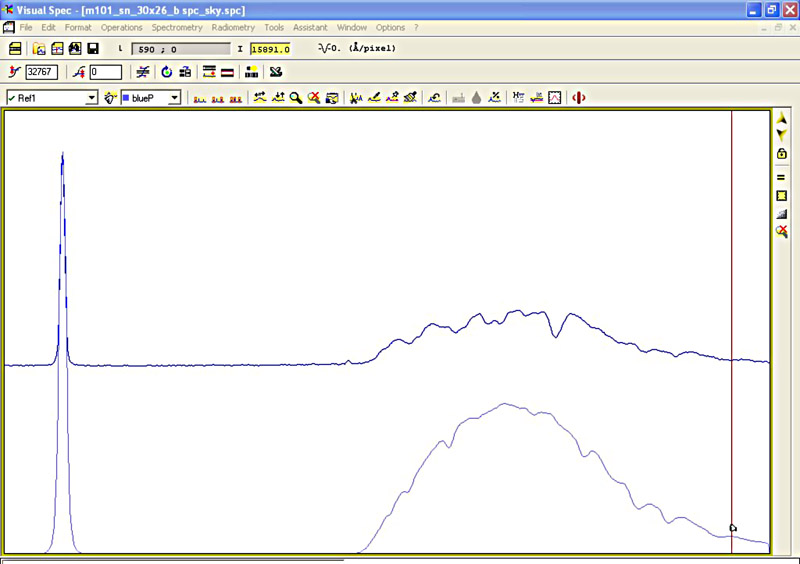Viewport: 800px width, 564px height.
Task: Click the red double-arrow icon in toolbar
Action: point(578,98)
